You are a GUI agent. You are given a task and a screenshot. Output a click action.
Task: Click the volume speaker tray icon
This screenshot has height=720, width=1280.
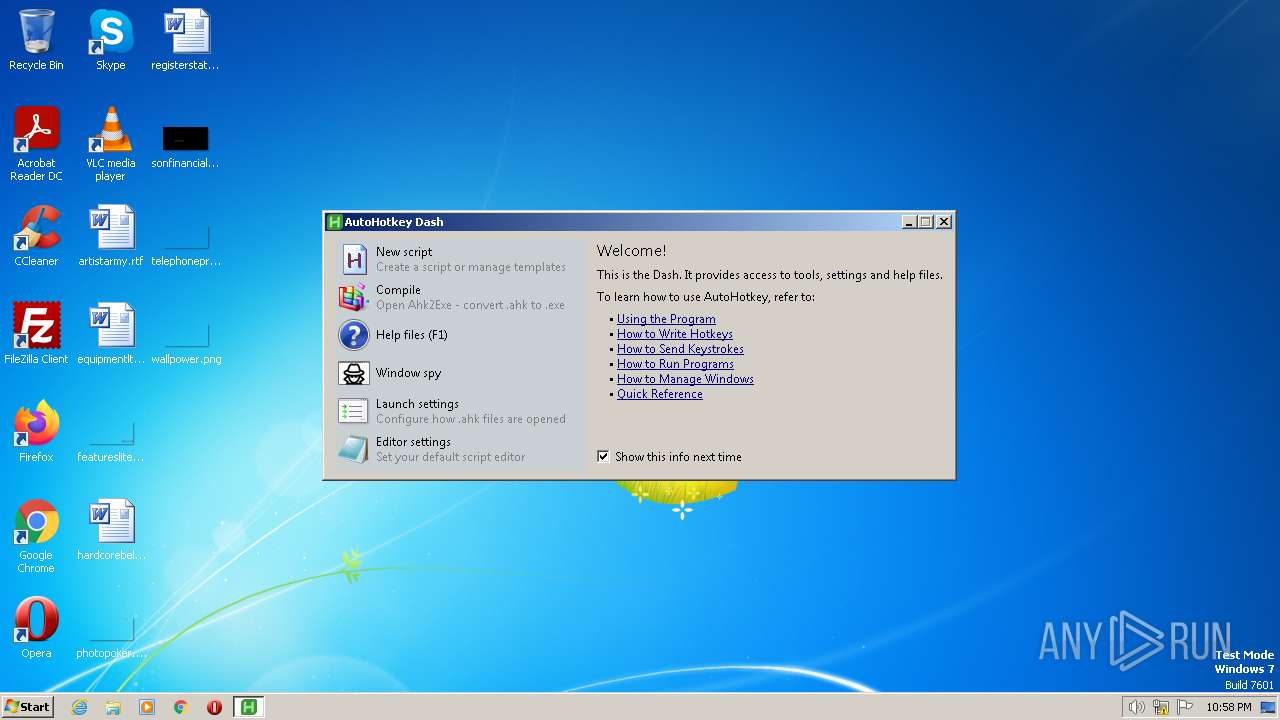pos(1136,707)
